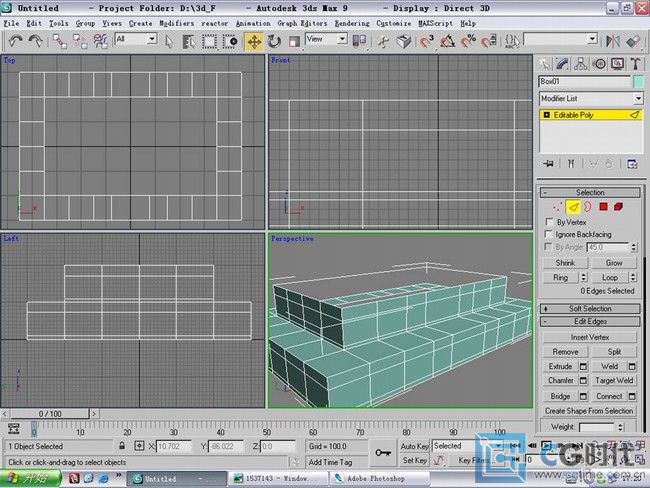The image size is (650, 488).
Task: Click the X coordinate input field
Action: [174, 446]
